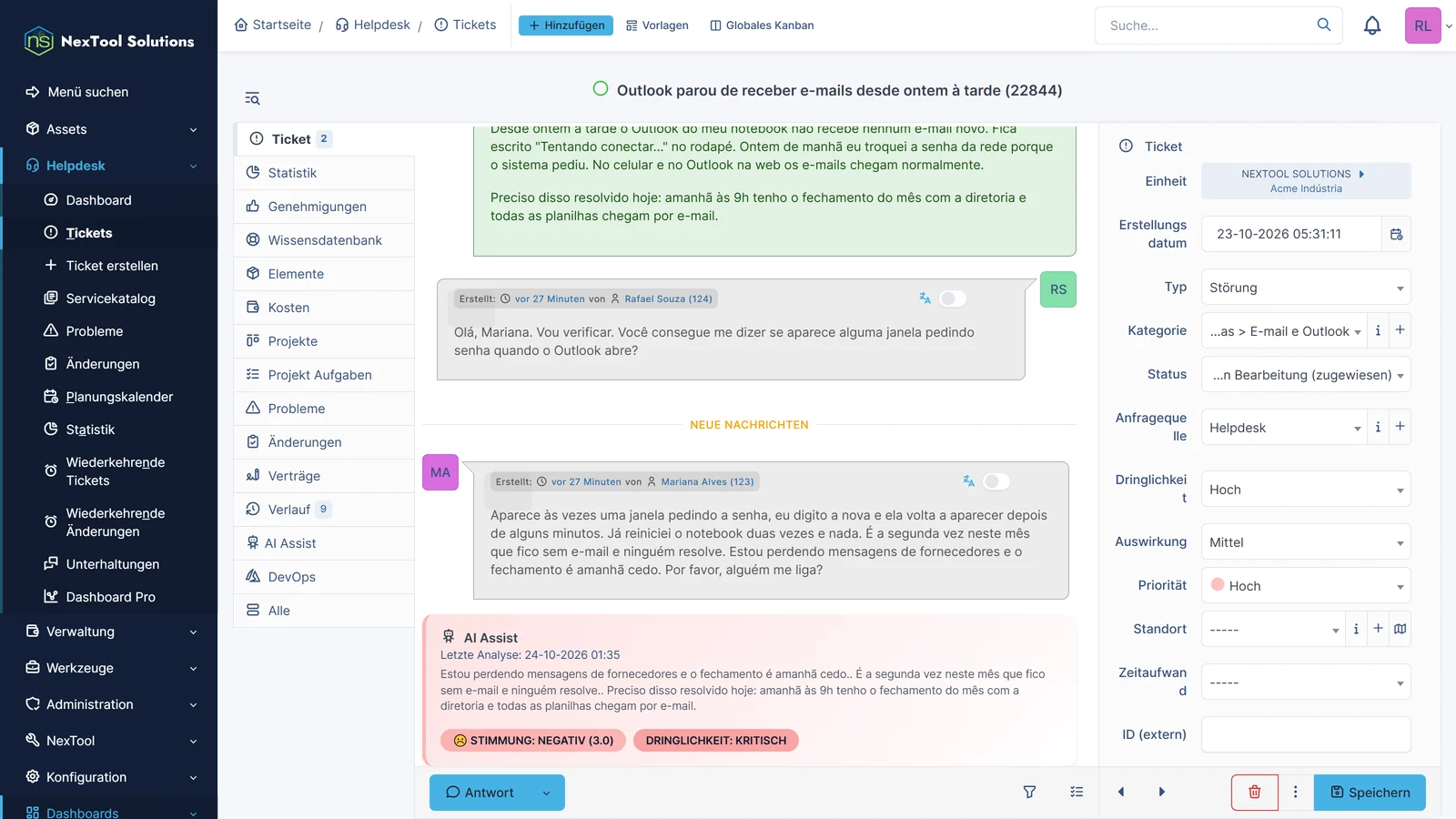Toggle the ticket side menu list icon
This screenshot has width=1456, height=819.
[x=252, y=98]
